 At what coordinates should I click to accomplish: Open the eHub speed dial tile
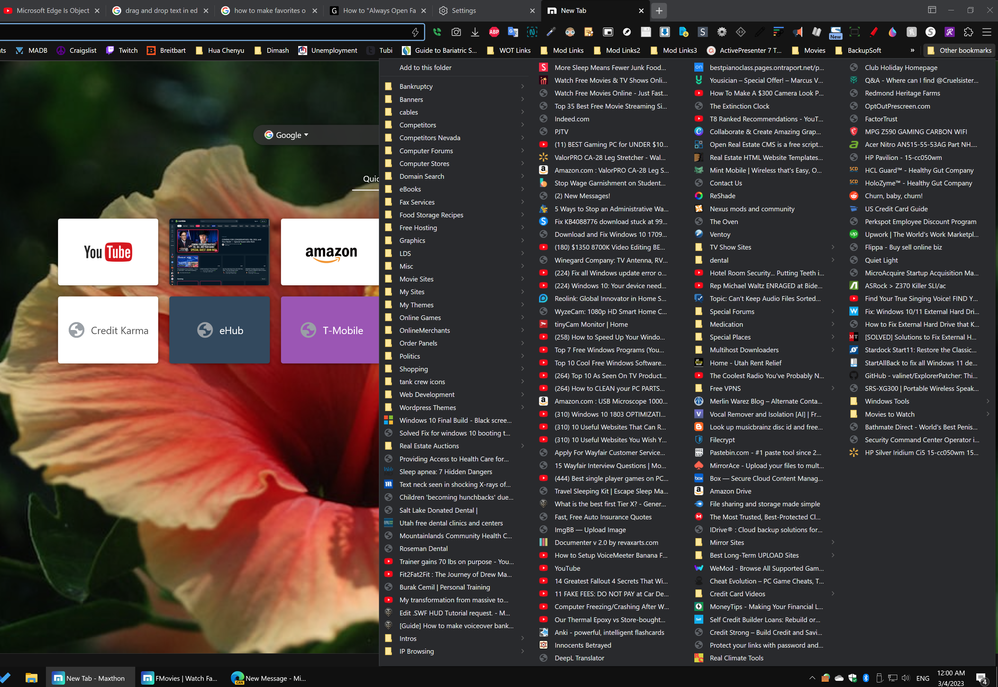pos(220,330)
